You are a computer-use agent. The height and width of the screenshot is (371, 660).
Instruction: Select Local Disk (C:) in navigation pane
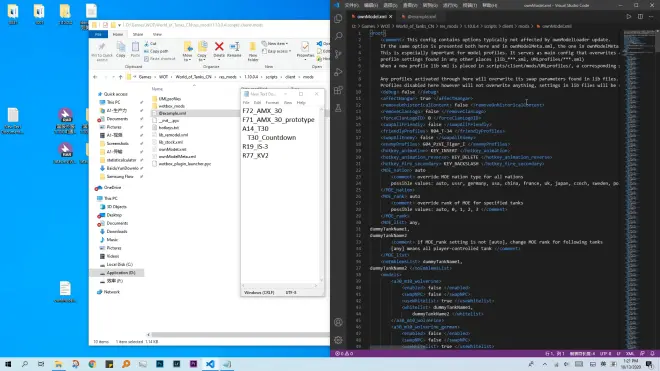pos(119,264)
